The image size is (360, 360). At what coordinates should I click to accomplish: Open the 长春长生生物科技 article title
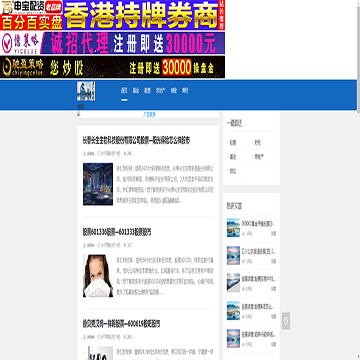[x=136, y=141]
